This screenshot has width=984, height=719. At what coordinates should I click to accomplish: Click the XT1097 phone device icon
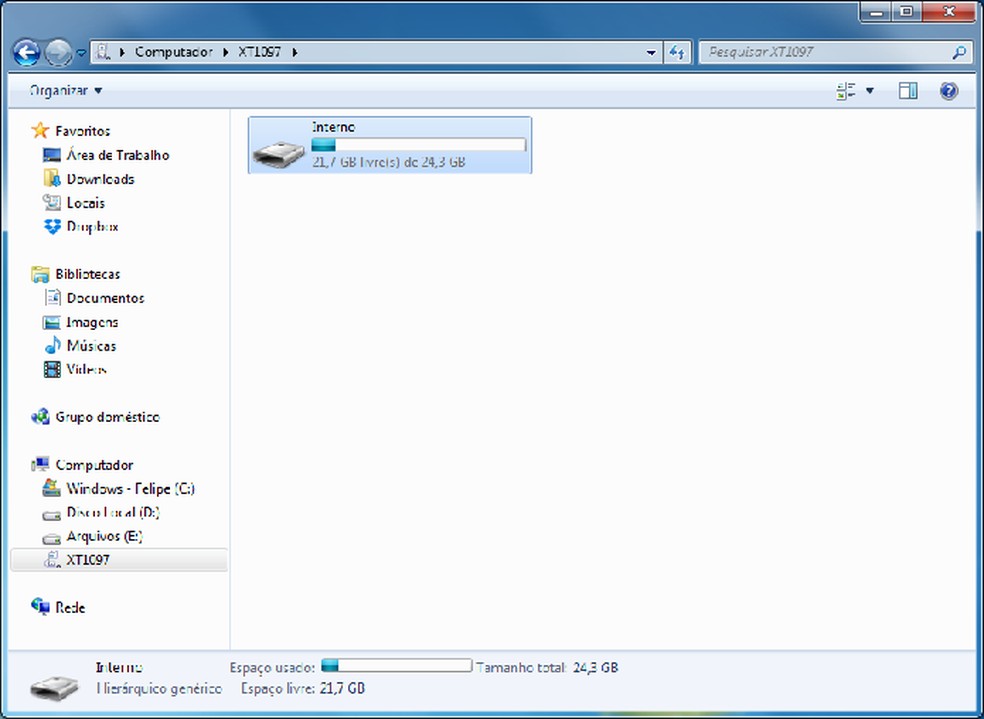tap(51, 559)
